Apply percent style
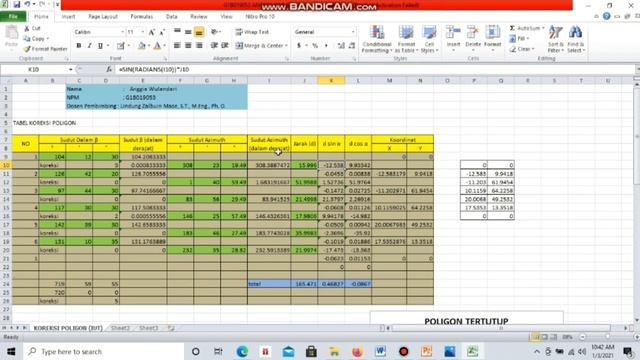 click(x=315, y=46)
